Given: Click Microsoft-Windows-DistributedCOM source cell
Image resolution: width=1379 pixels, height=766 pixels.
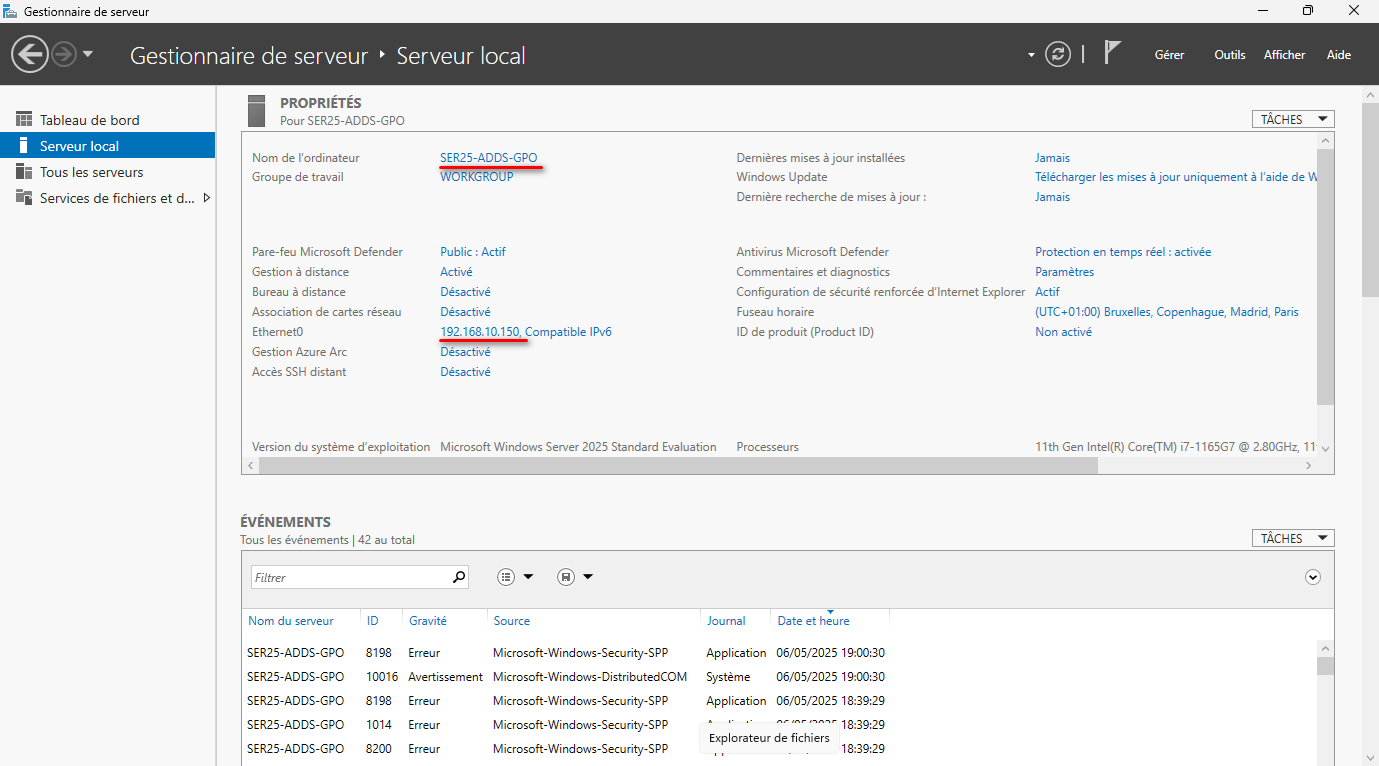Looking at the screenshot, I should coord(590,677).
